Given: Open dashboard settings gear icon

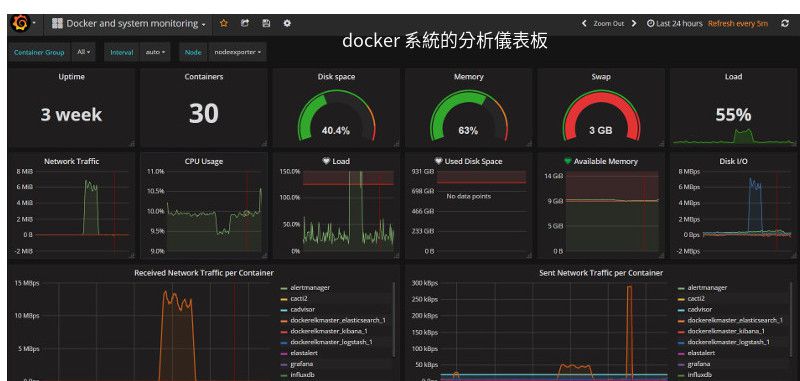Looking at the screenshot, I should pos(287,23).
